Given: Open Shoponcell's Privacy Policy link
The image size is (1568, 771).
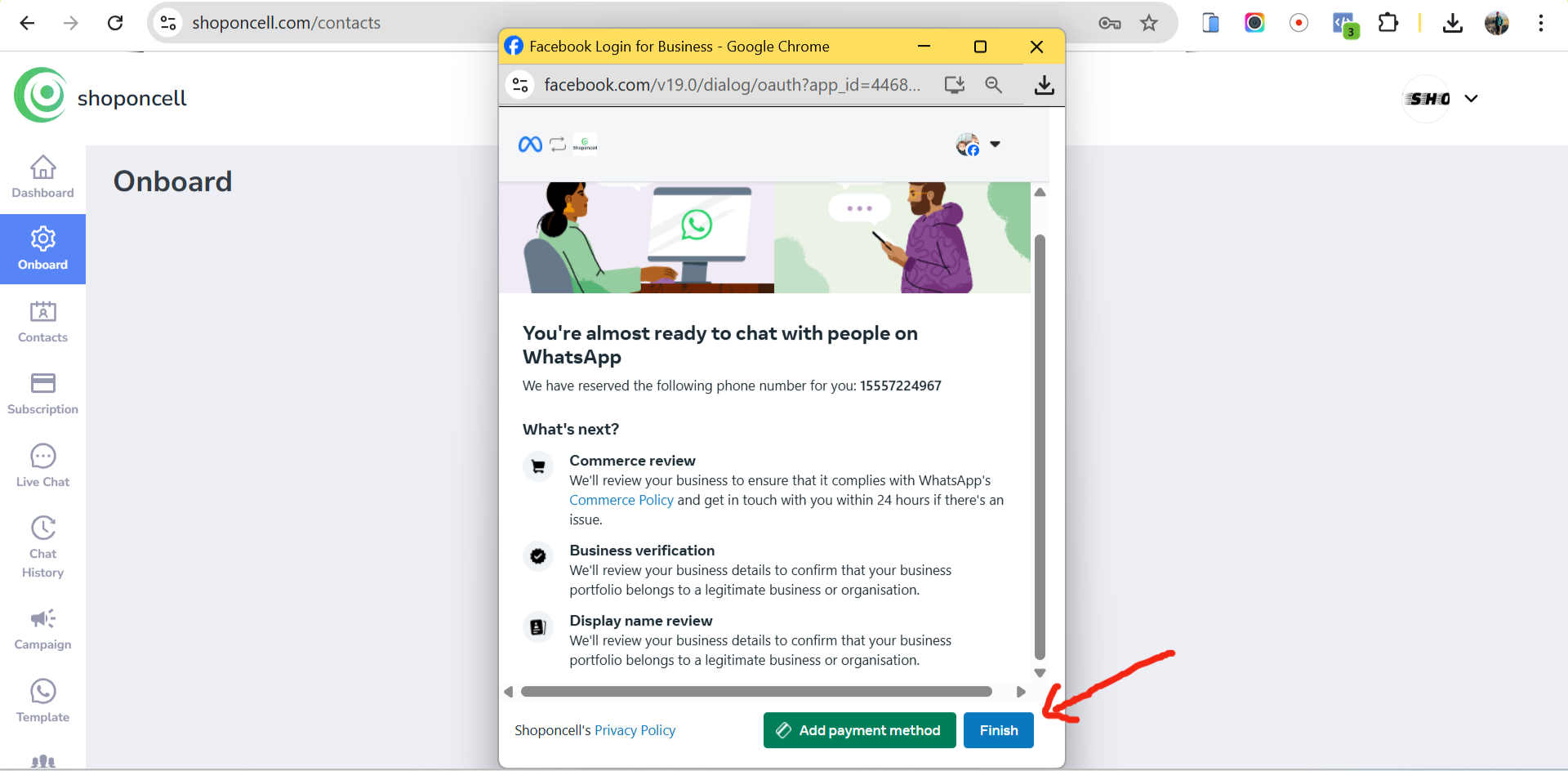Looking at the screenshot, I should 635,730.
